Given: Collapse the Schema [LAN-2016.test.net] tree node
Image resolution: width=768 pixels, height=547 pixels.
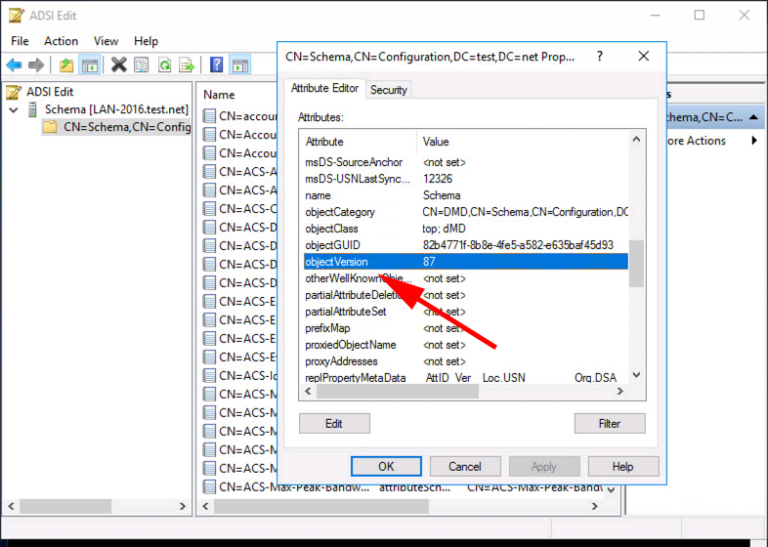Looking at the screenshot, I should [13, 108].
